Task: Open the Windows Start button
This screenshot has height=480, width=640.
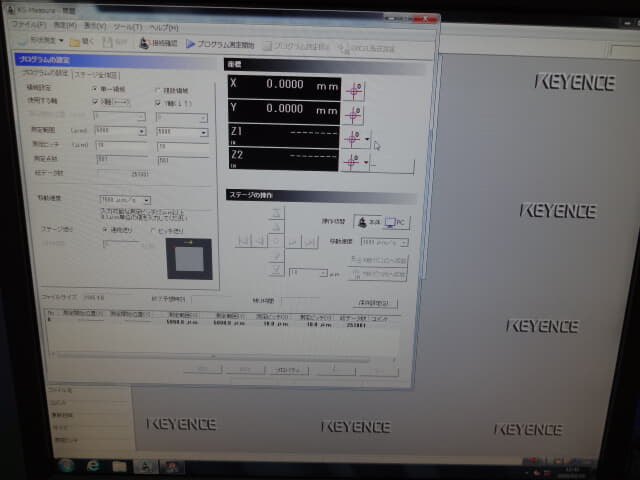Action: point(66,465)
